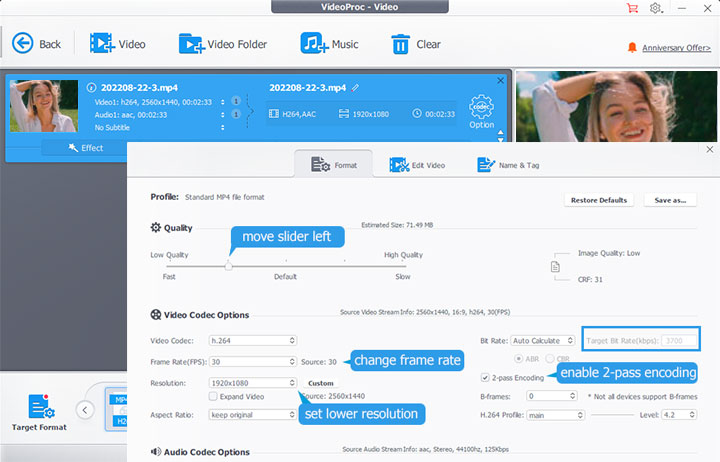This screenshot has width=720, height=462.
Task: Switch to the Name & Tag tab
Action: (x=508, y=165)
